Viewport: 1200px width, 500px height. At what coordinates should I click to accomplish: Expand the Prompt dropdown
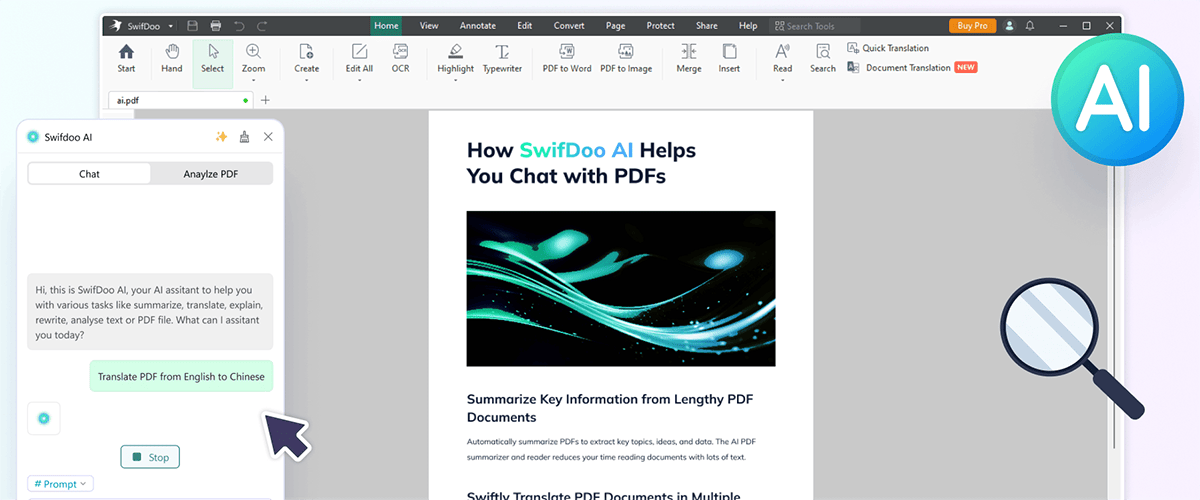(x=60, y=484)
